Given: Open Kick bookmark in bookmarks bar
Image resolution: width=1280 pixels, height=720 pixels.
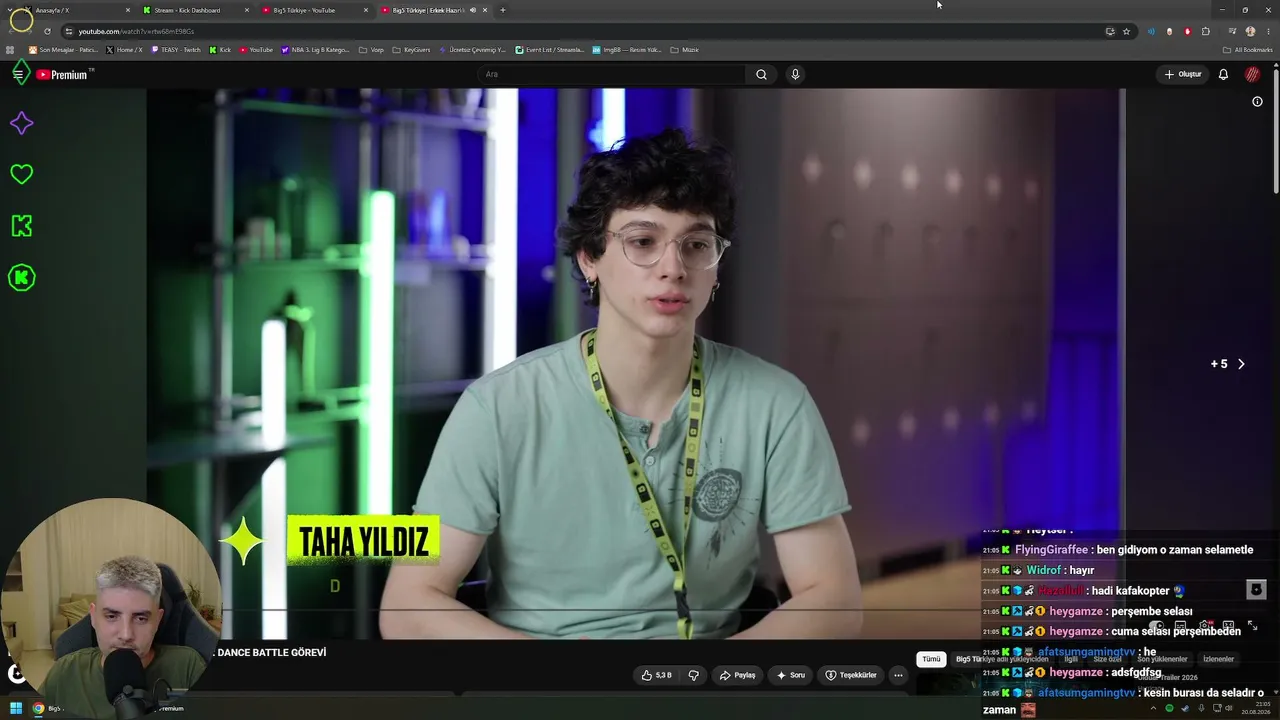Looking at the screenshot, I should tap(220, 49).
